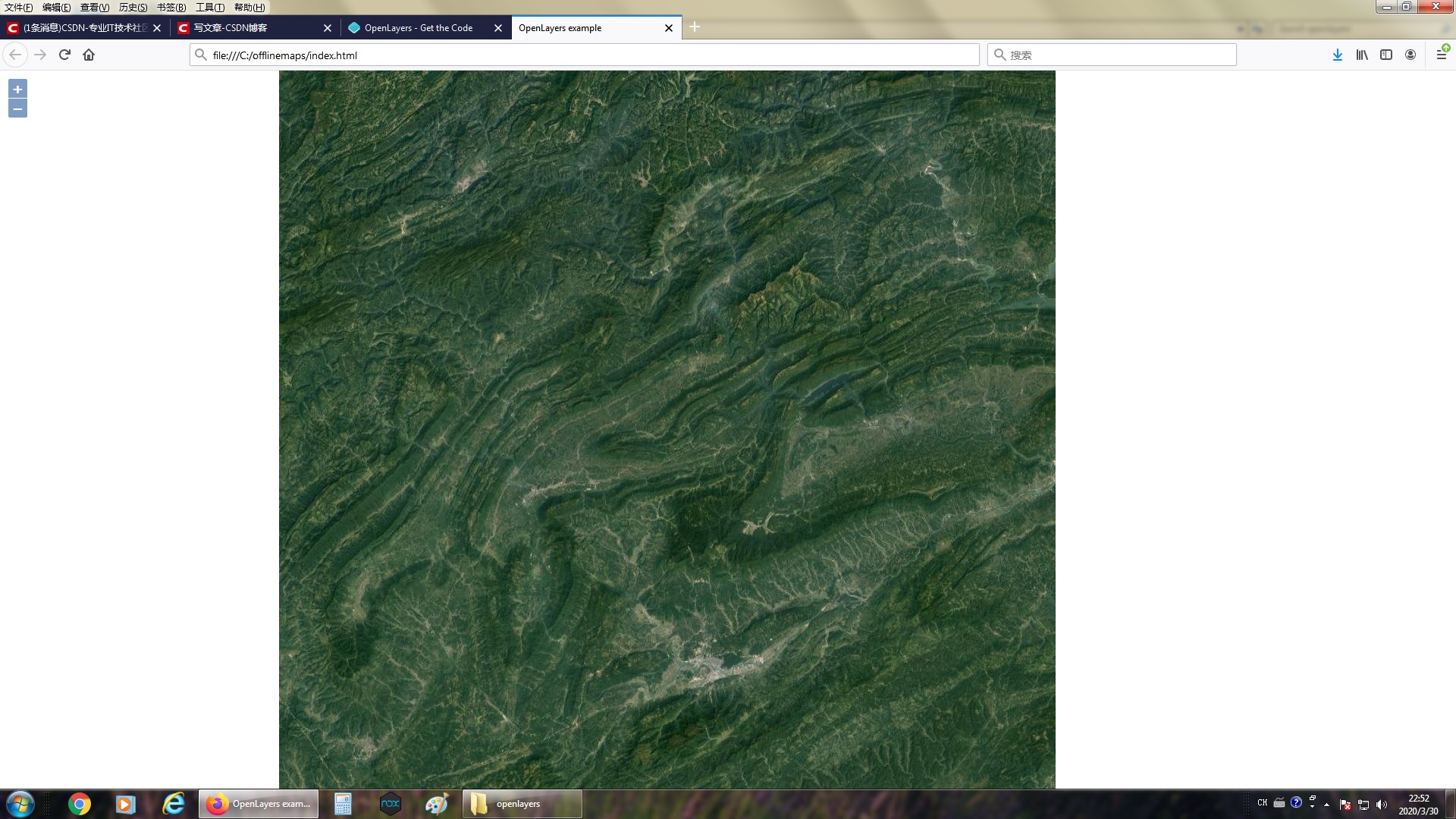Image resolution: width=1456 pixels, height=819 pixels.
Task: Open a new browser tab
Action: (695, 27)
